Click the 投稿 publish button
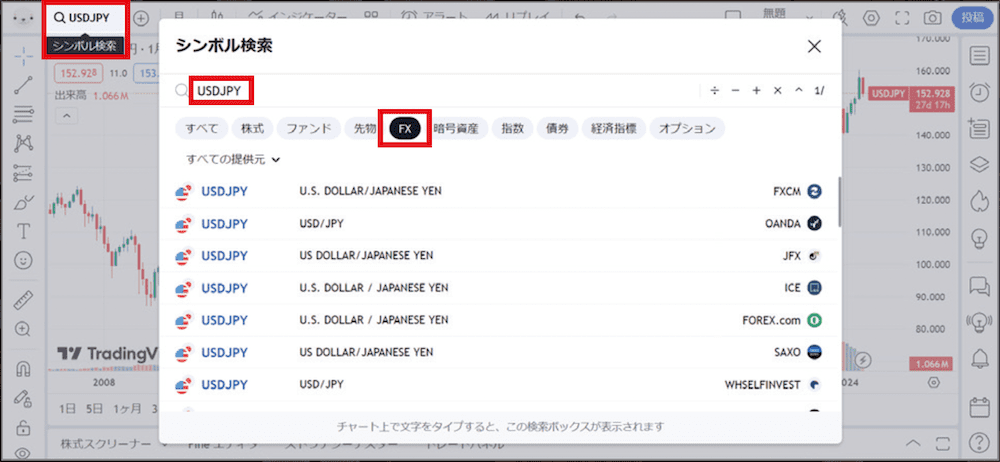Viewport: 1000px width, 462px height. point(973,18)
